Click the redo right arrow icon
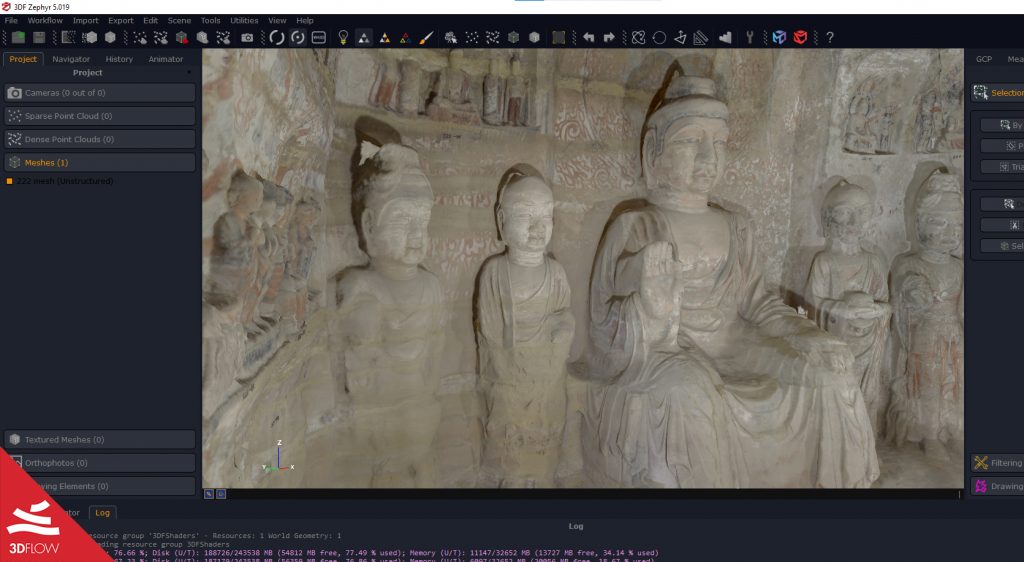 609,37
